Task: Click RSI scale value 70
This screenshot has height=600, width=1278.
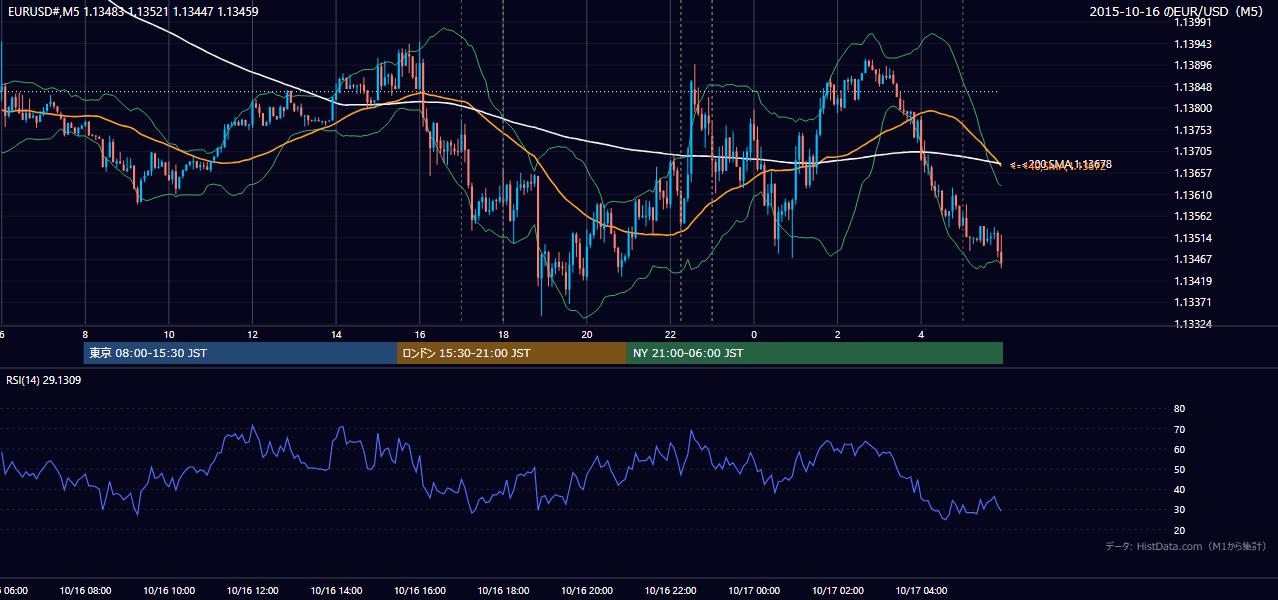Action: 1179,429
